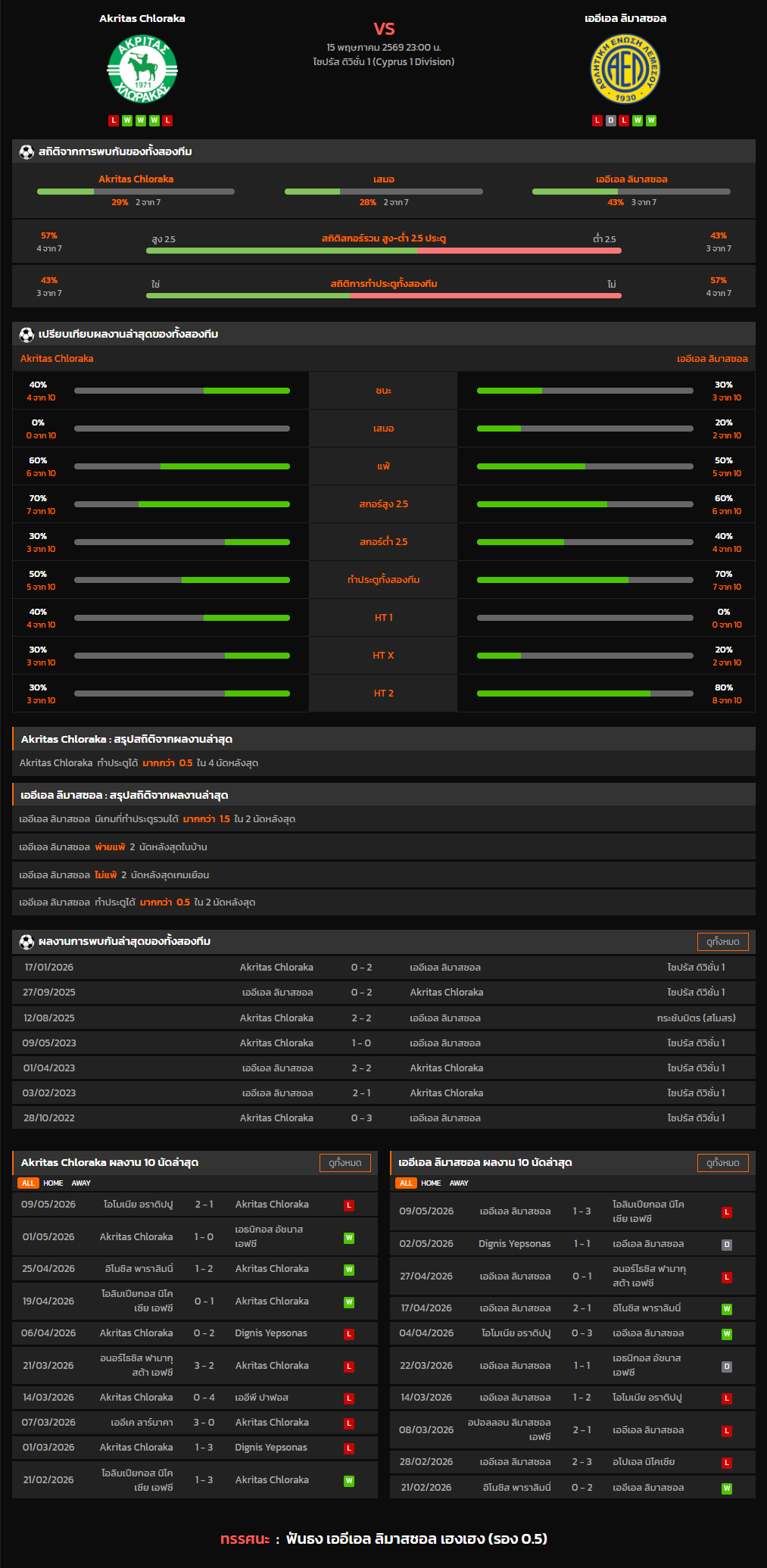Click HT 1 label in comparison table
The image size is (767, 1568).
[x=383, y=618]
